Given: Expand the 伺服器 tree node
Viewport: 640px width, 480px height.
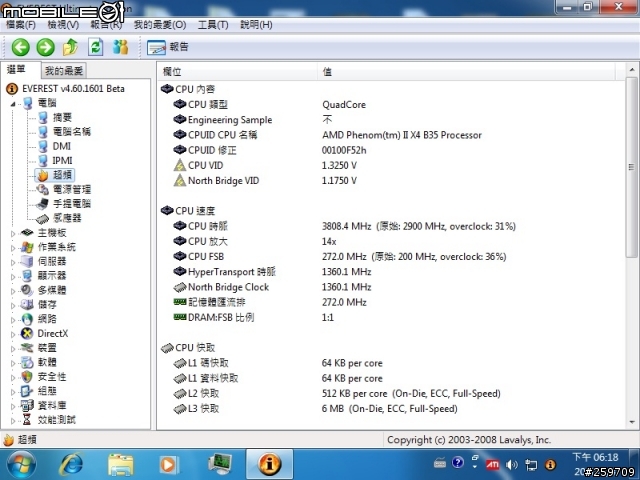Looking at the screenshot, I should pos(13,262).
